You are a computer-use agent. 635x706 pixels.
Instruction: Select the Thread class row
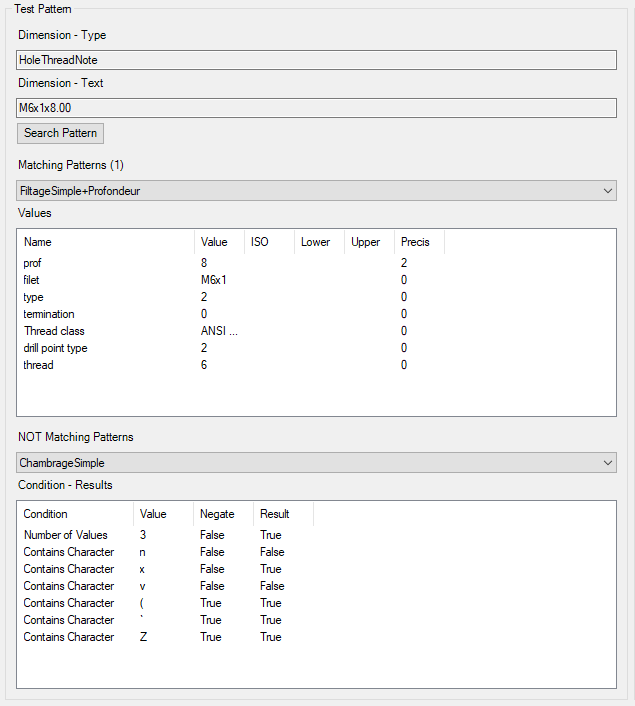(x=54, y=331)
